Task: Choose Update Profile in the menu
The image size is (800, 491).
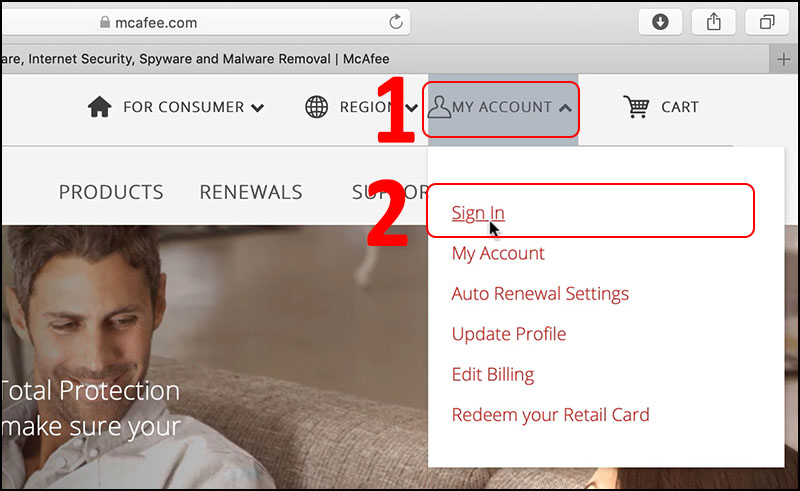Action: (508, 334)
